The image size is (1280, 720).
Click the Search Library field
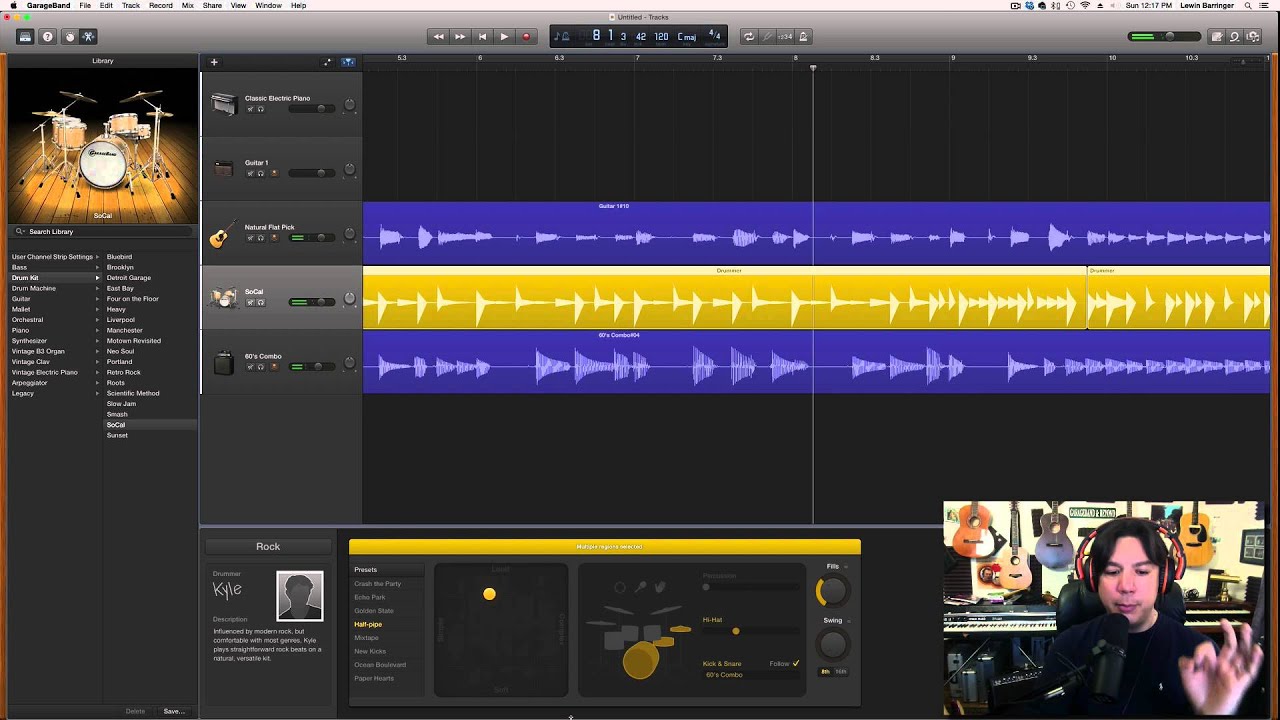(x=103, y=231)
